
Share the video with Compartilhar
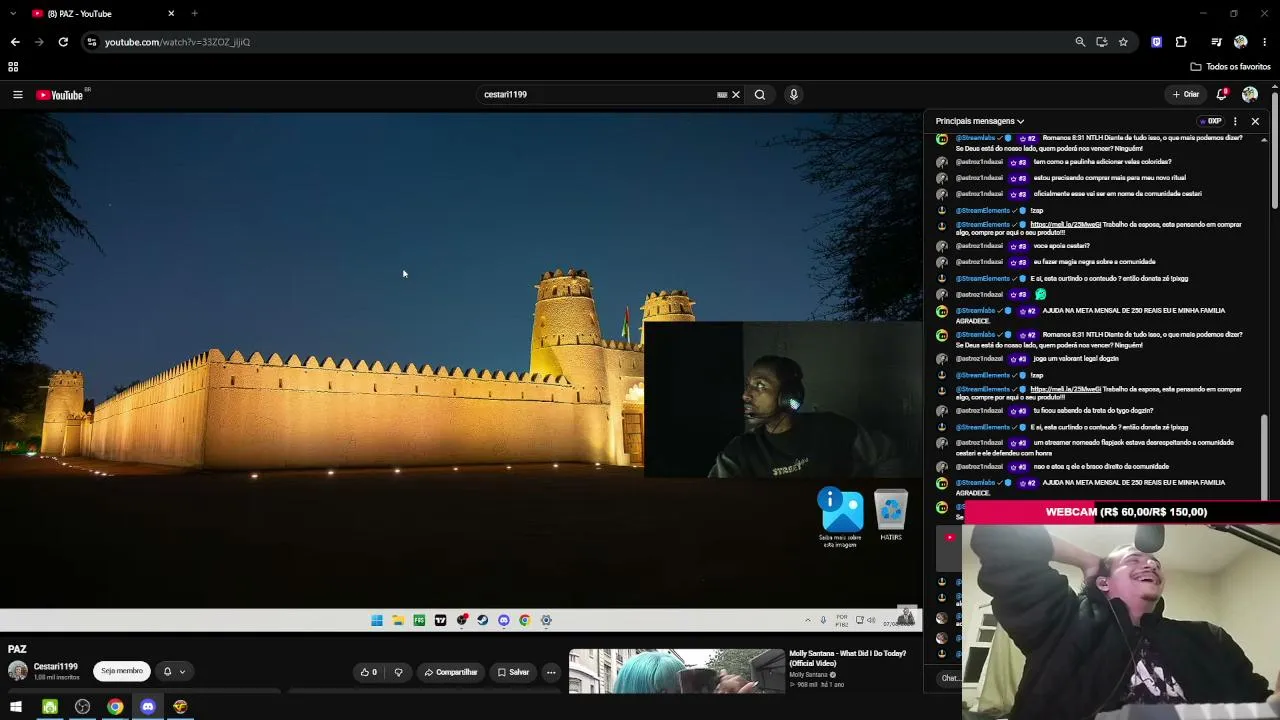pos(451,672)
